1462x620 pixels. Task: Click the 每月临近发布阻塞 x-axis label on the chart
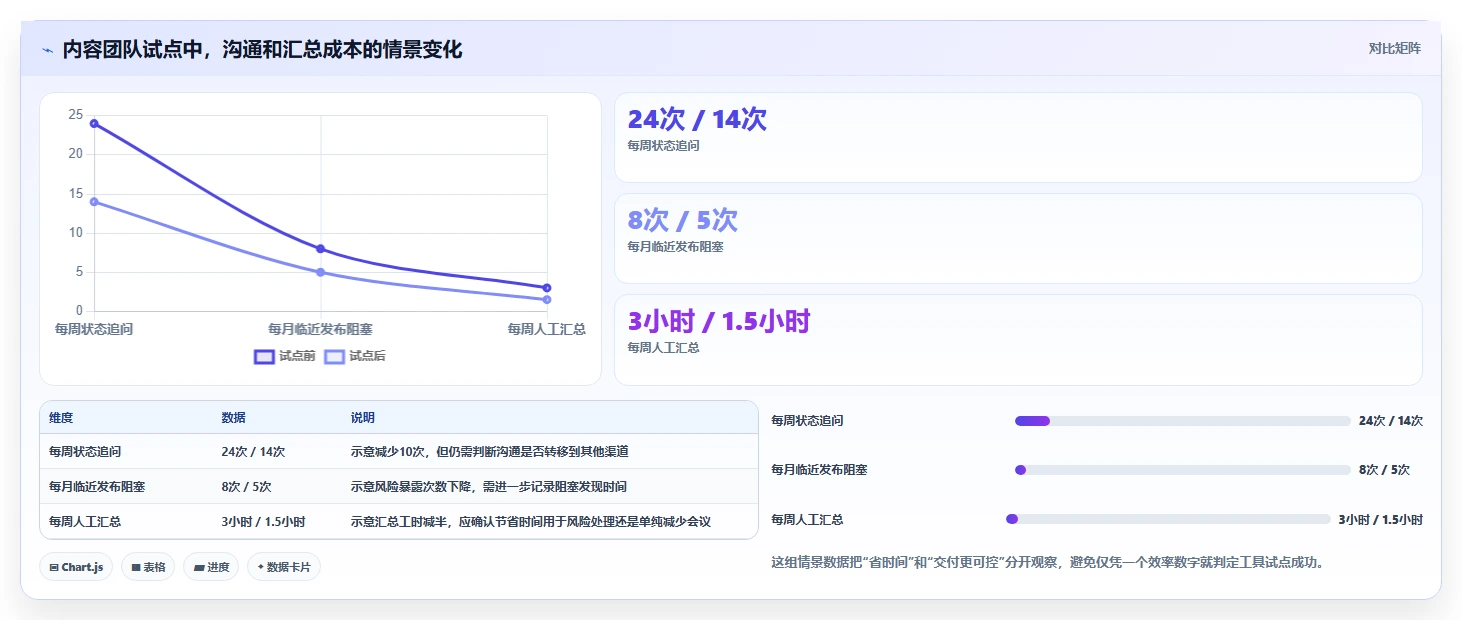[x=321, y=329]
